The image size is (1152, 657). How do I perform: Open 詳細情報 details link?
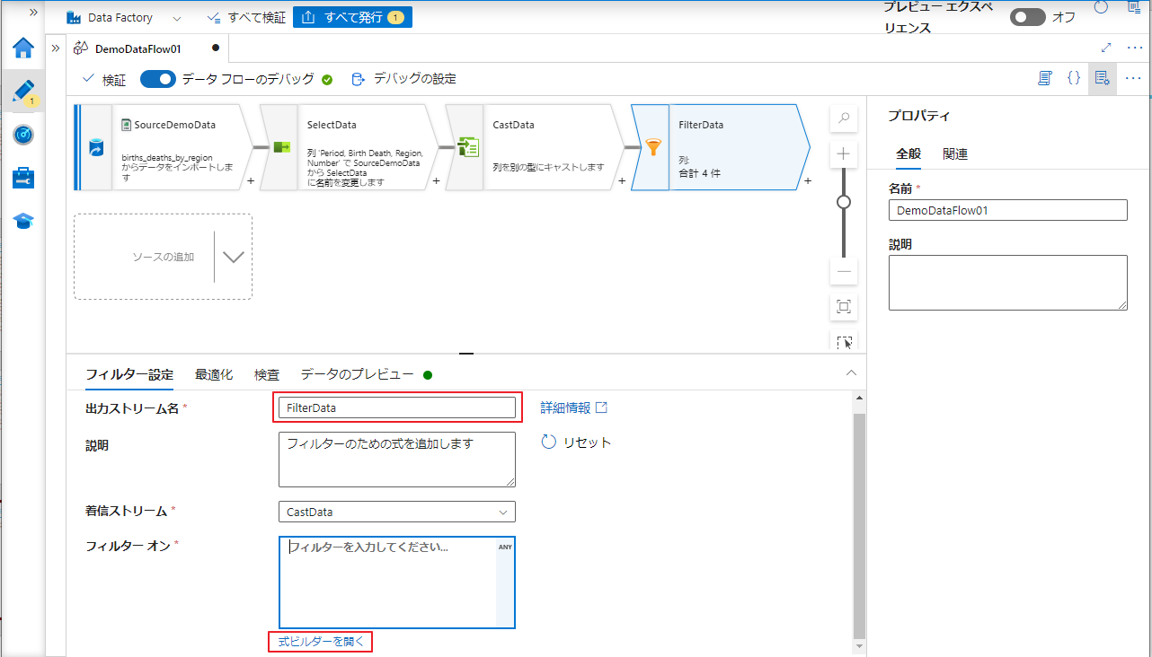click(x=574, y=408)
